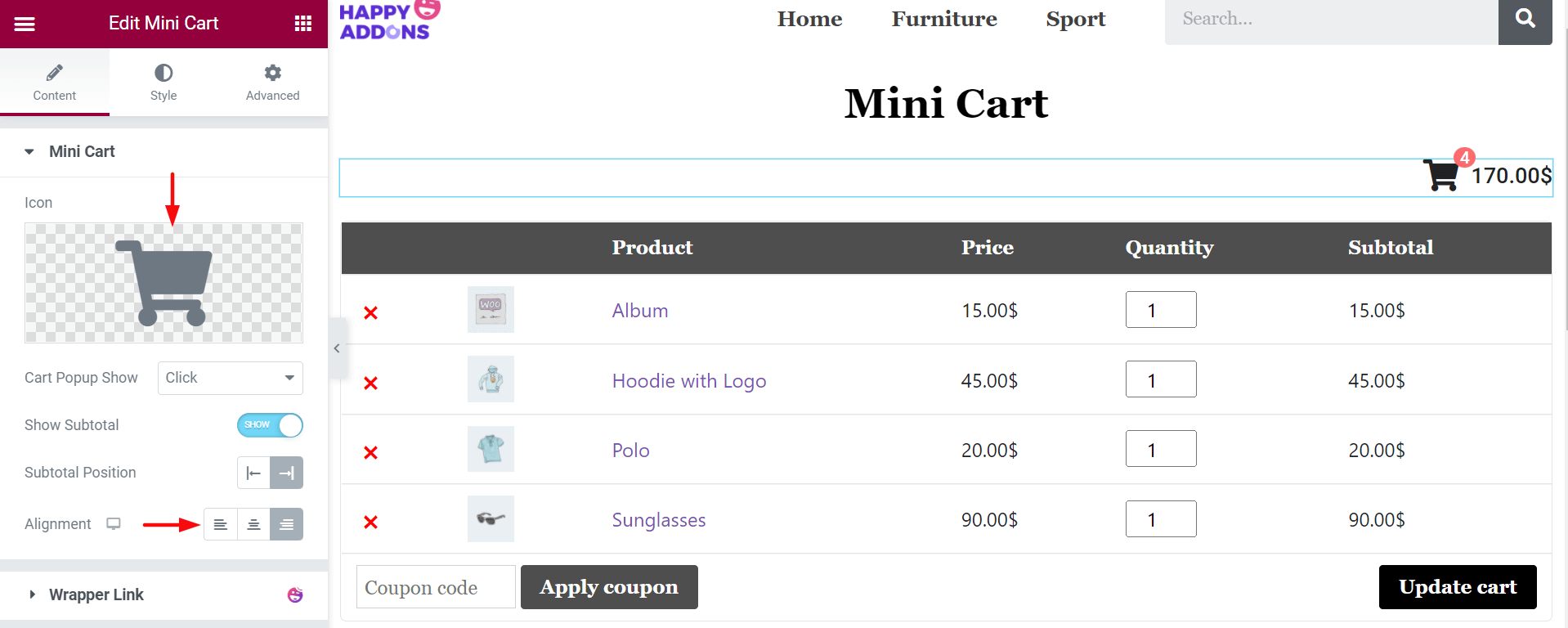Open the Advanced tab
The image size is (1568, 628).
(273, 82)
